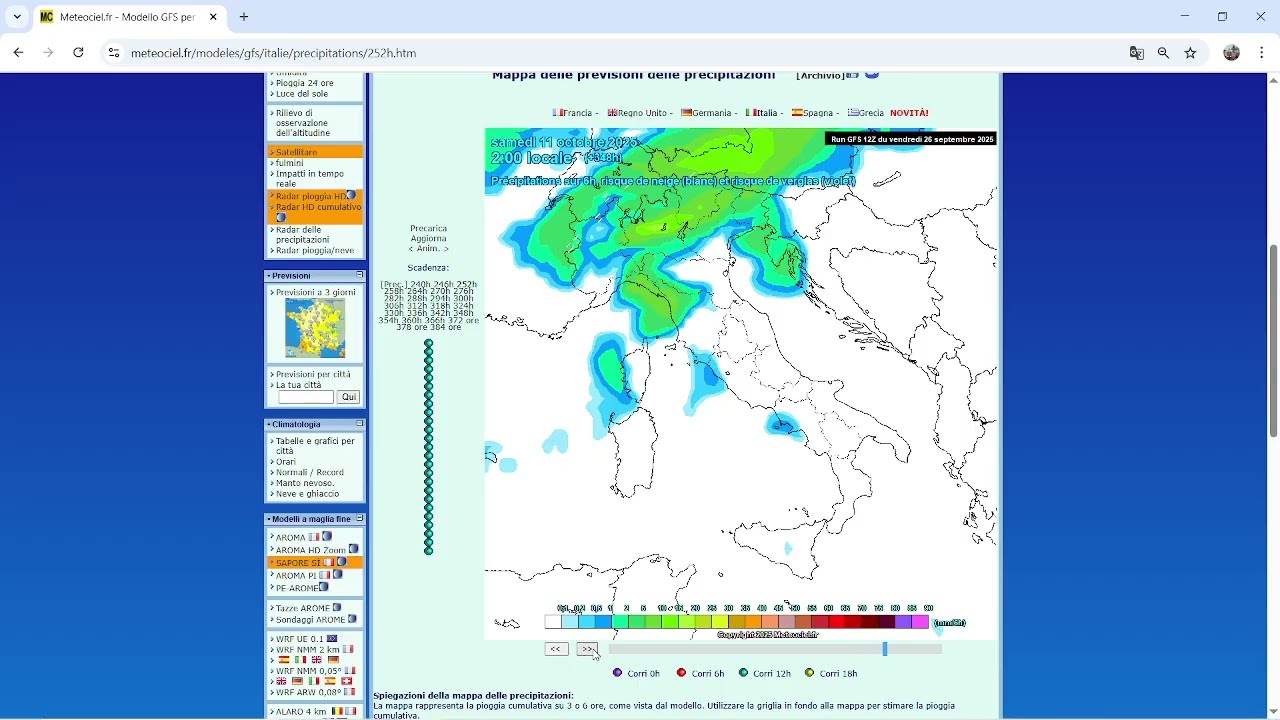The image size is (1280, 720).
Task: Open the Satellitare menu item
Action: click(x=296, y=152)
